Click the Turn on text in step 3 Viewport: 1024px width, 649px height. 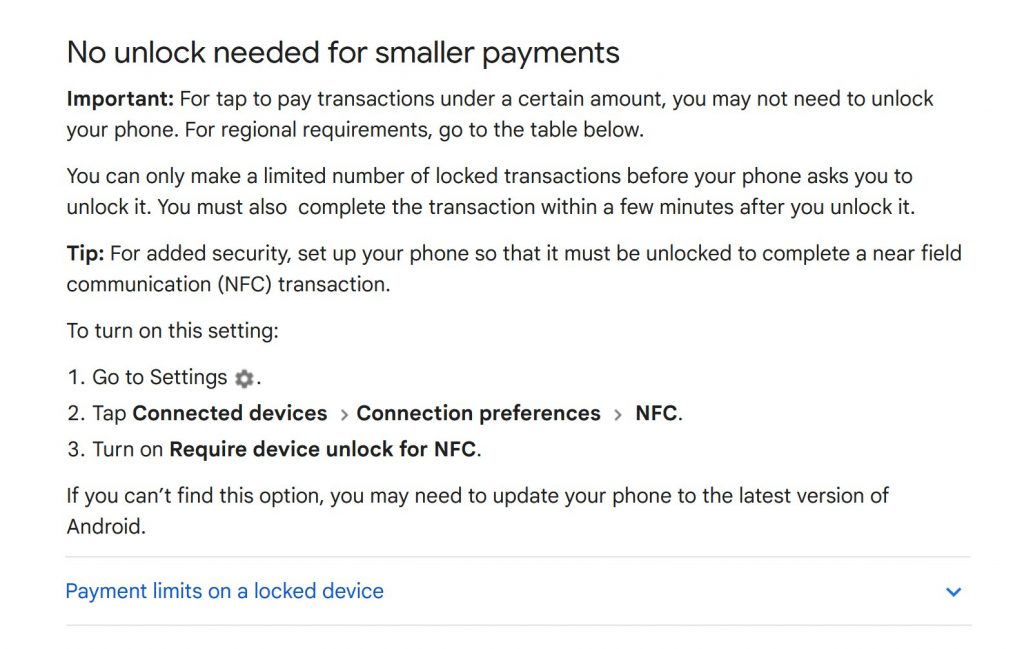(x=127, y=449)
